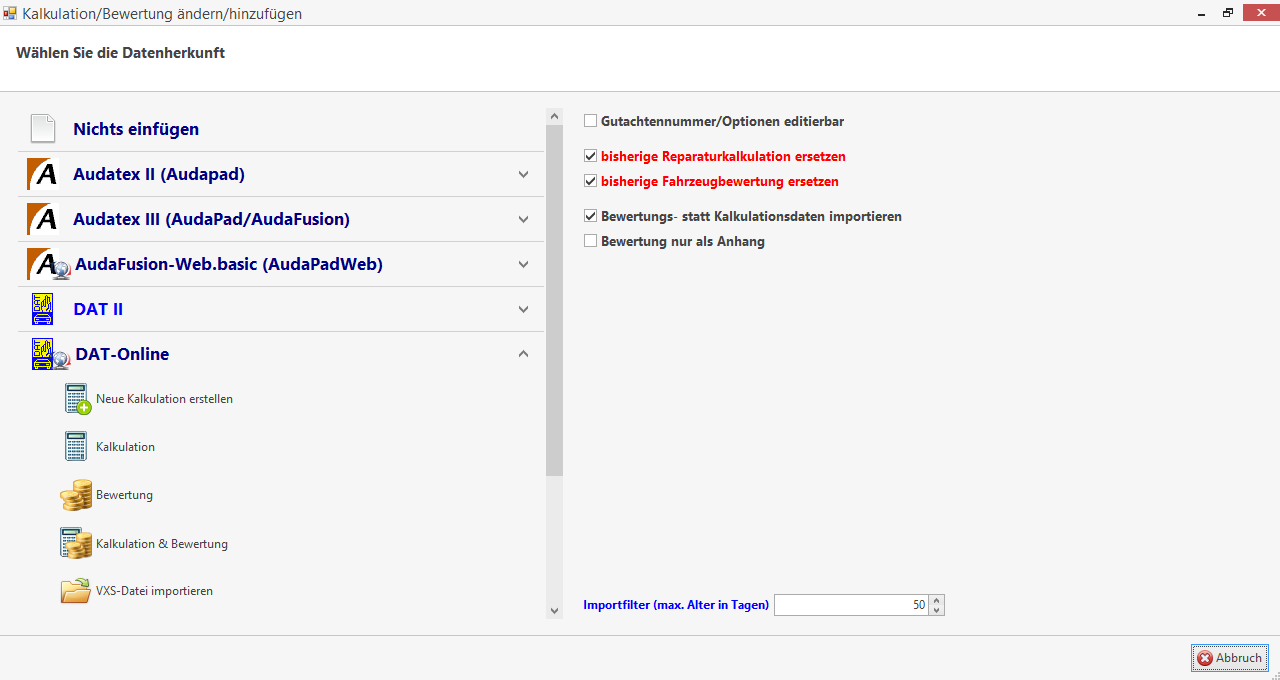The width and height of the screenshot is (1280, 680).
Task: Click the calculator-and-coins icon for Kalkulation & Bewertung
Action: coord(76,544)
